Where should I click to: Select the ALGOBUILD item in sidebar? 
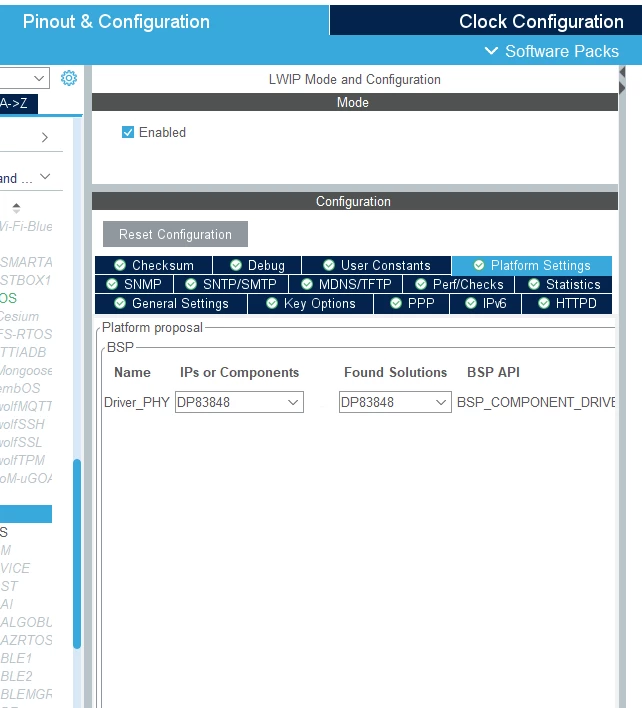[26, 622]
